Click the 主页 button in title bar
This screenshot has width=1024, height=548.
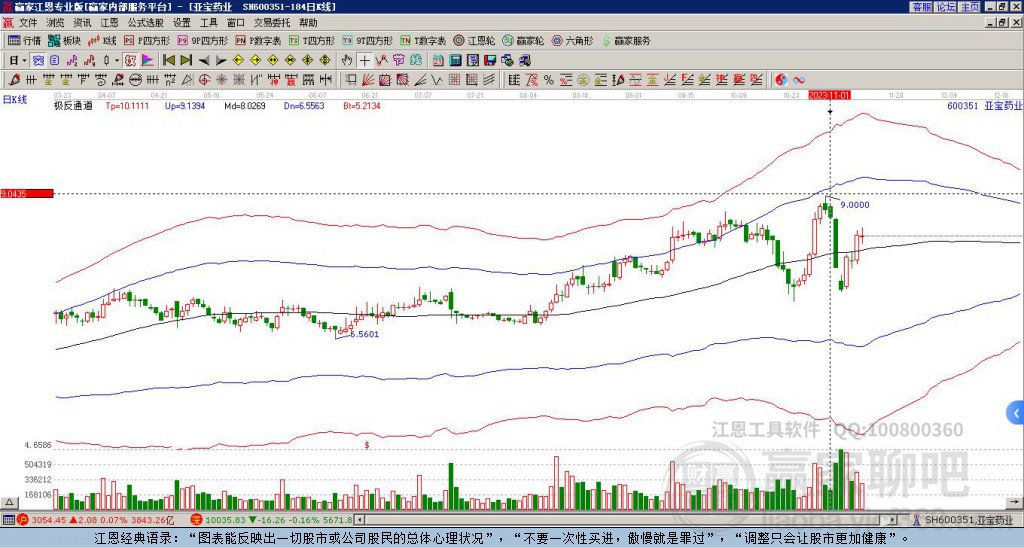969,7
